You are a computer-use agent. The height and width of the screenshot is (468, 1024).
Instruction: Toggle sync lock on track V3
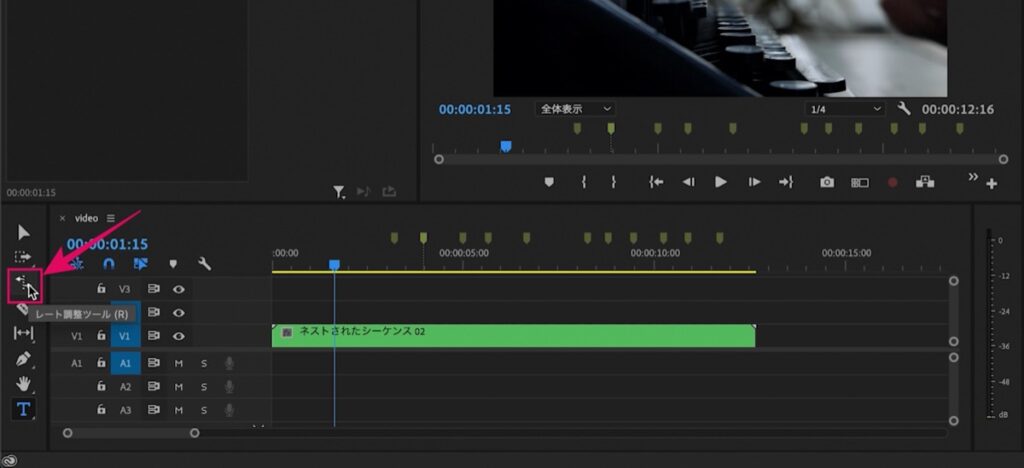pos(153,289)
